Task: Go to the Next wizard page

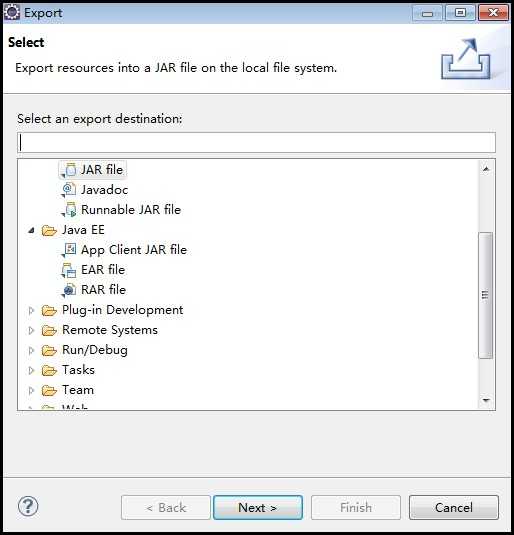Action: pyautogui.click(x=258, y=508)
